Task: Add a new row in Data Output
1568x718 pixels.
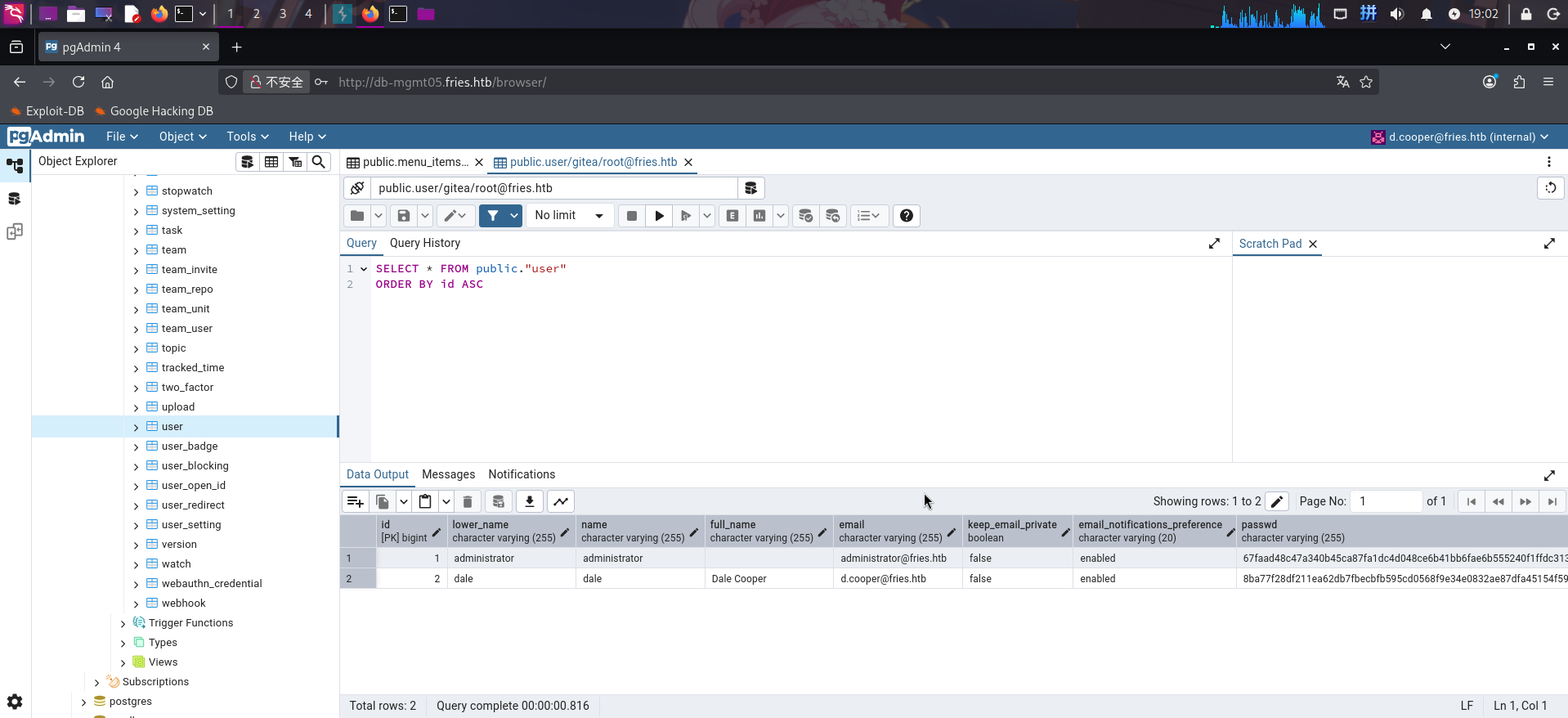Action: [x=356, y=502]
